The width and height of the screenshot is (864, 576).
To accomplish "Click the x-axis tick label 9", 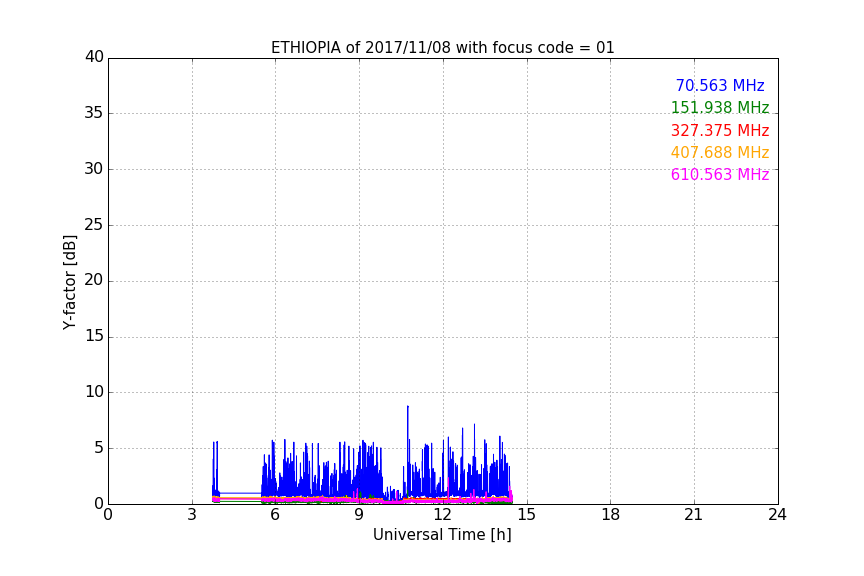I will tap(359, 515).
